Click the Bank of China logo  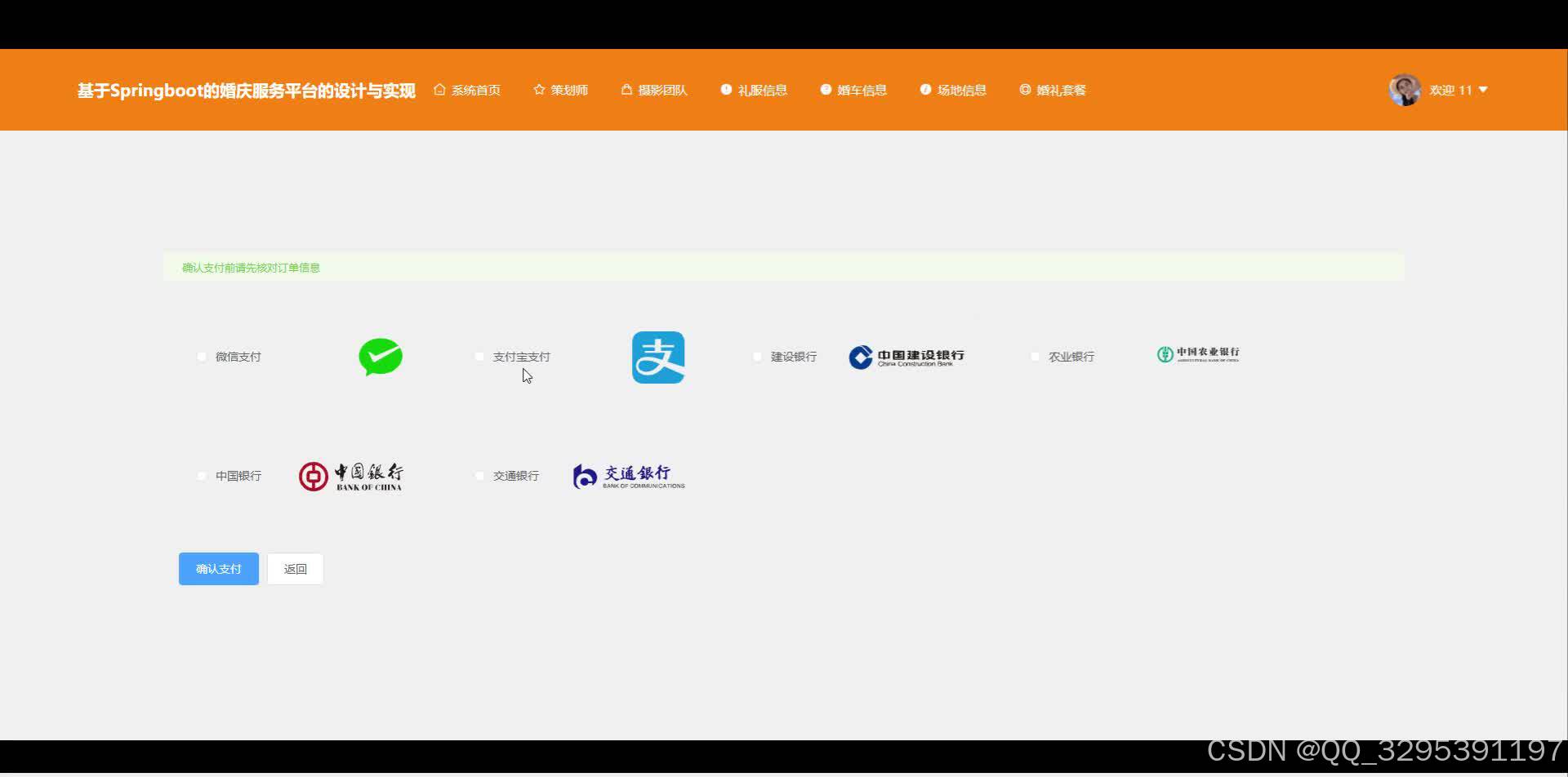coord(351,477)
